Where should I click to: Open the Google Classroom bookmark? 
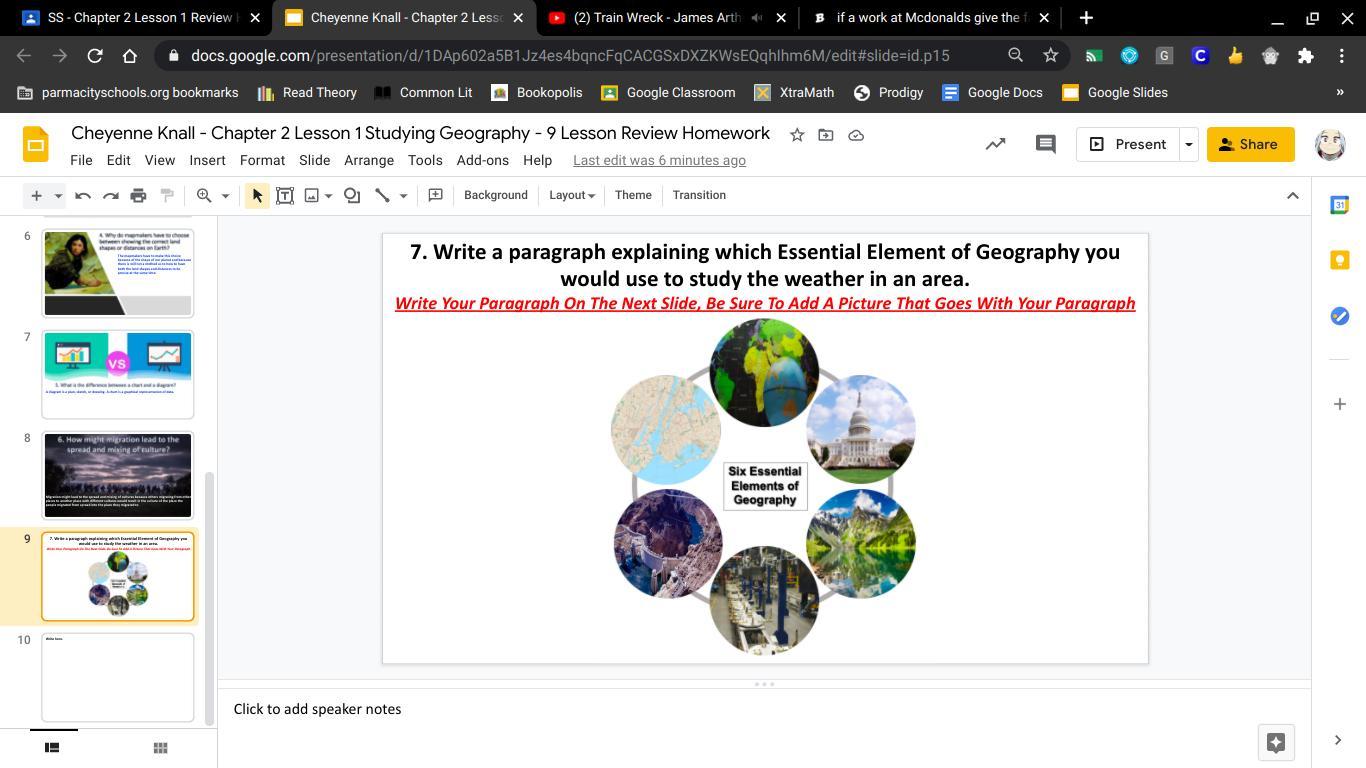pyautogui.click(x=668, y=92)
